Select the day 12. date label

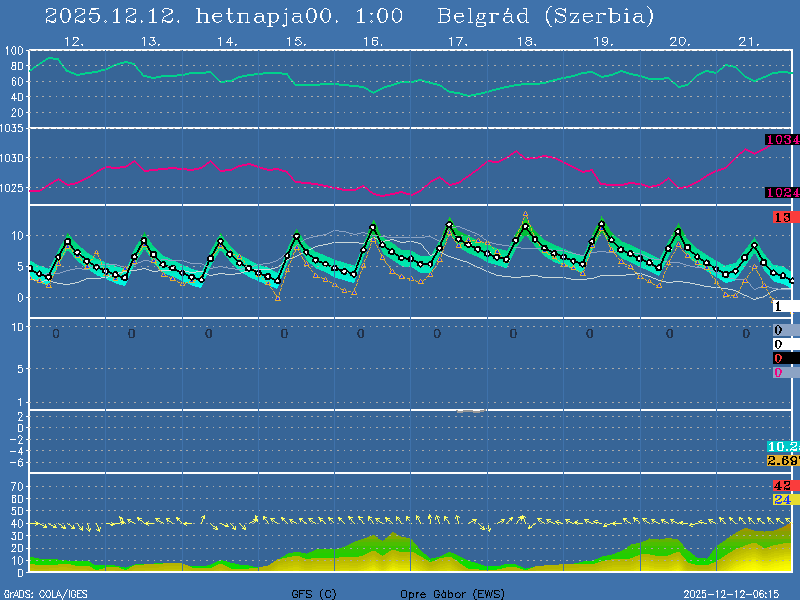(x=73, y=42)
